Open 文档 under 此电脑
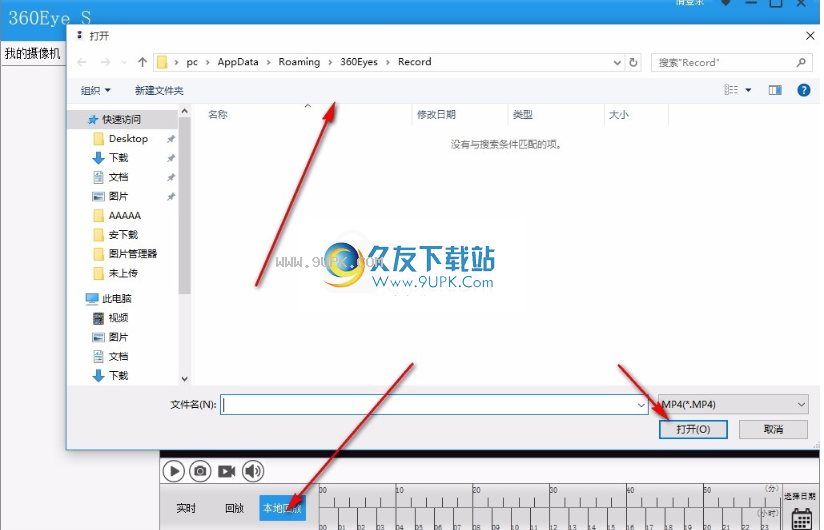 click(x=119, y=356)
